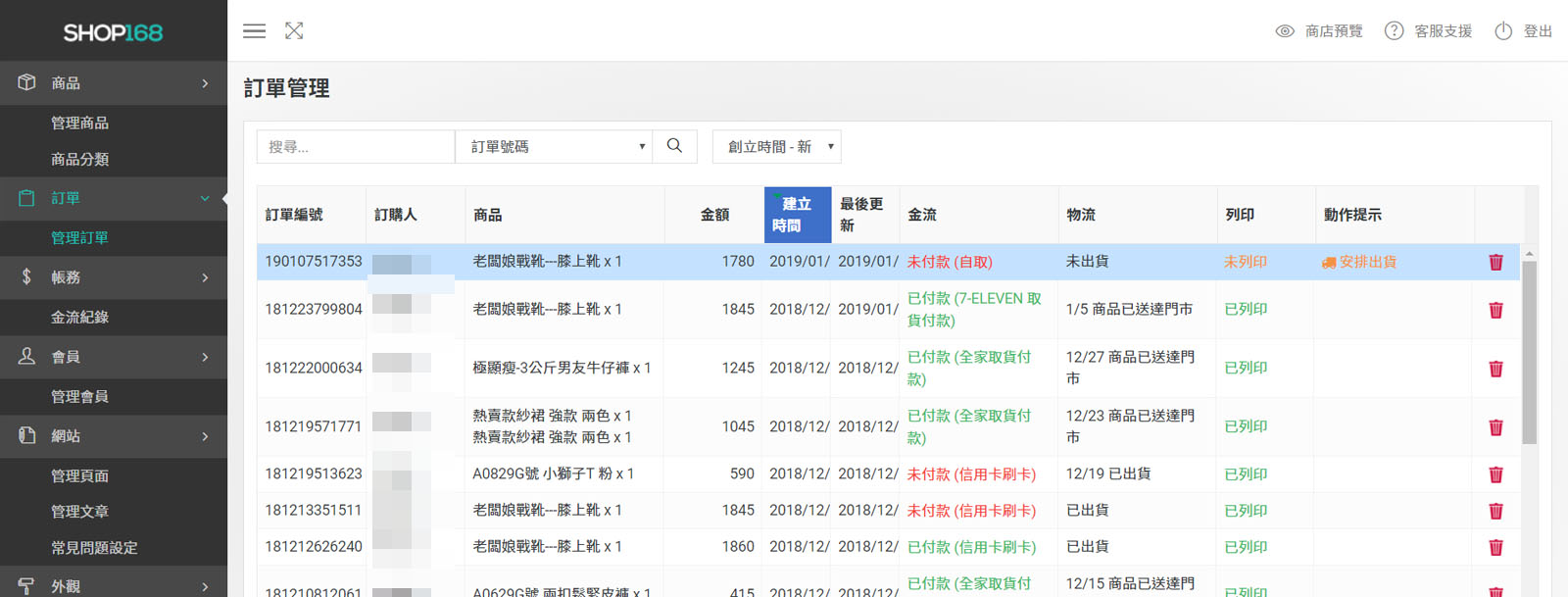
Task: Delete order 190107517353 with trash icon
Action: coord(1495,262)
